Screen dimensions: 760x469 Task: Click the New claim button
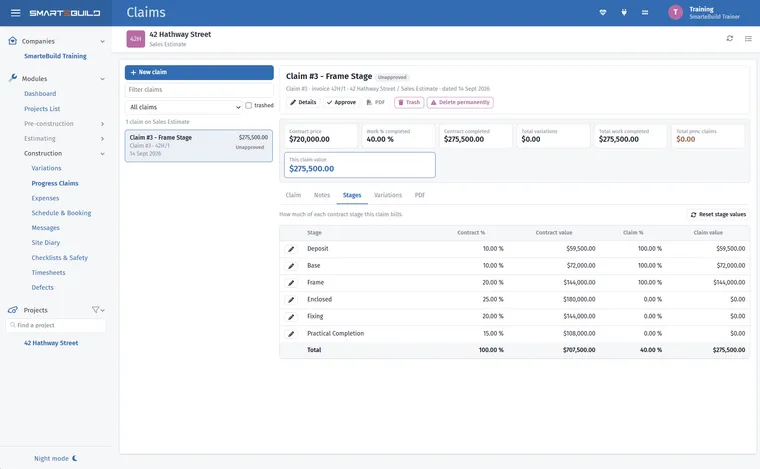click(199, 72)
